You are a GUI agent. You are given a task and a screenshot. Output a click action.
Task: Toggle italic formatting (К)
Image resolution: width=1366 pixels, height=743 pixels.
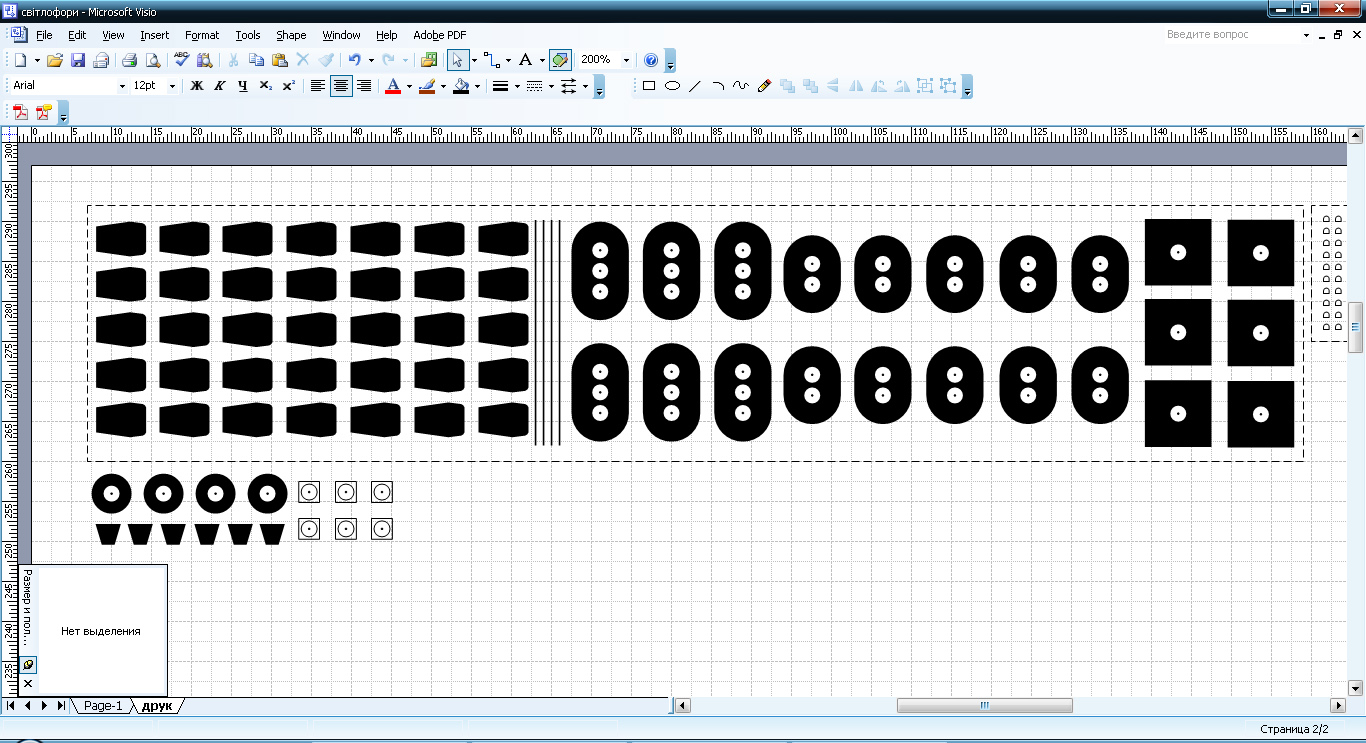[x=219, y=86]
